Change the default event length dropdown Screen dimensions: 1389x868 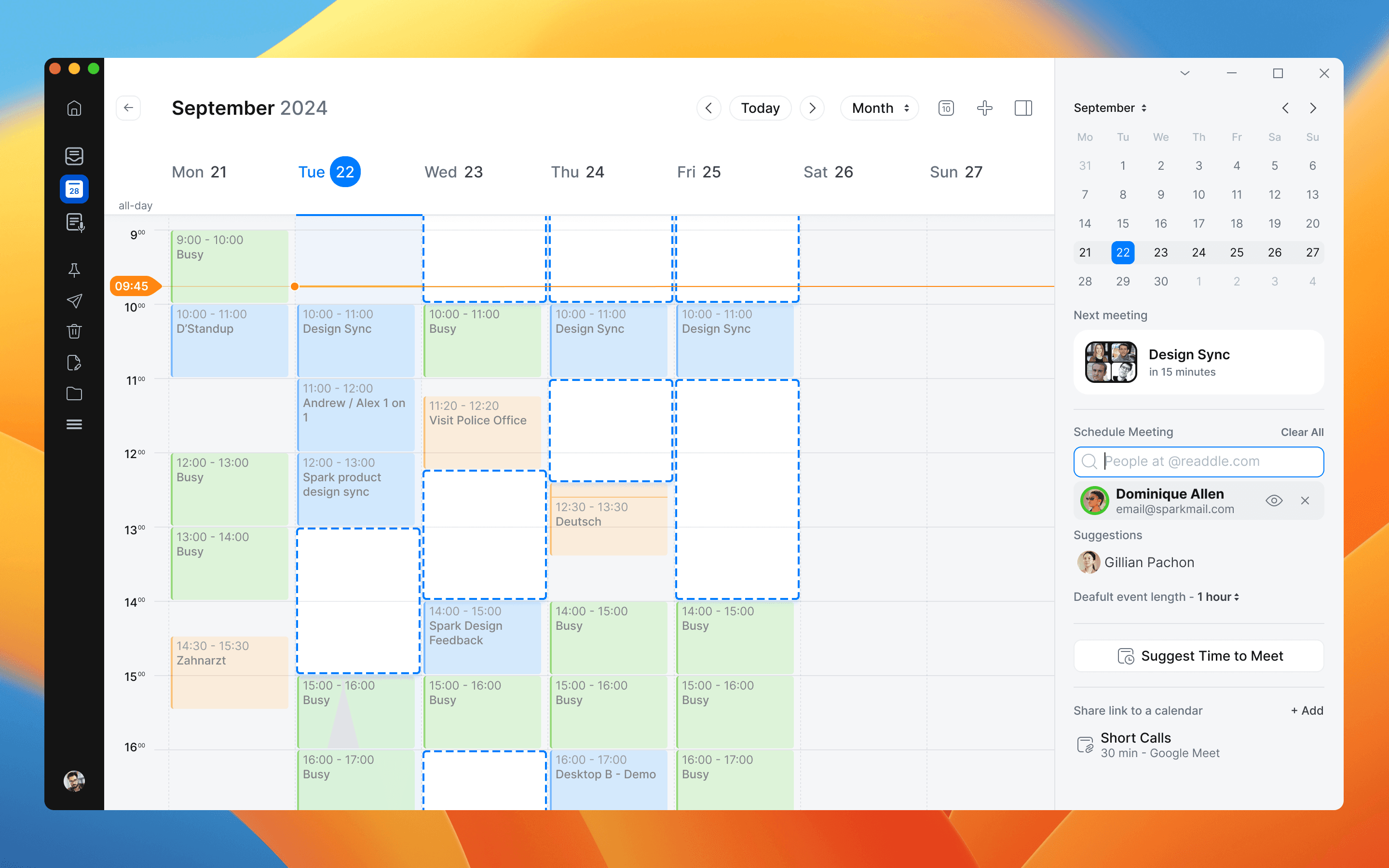(x=1218, y=597)
